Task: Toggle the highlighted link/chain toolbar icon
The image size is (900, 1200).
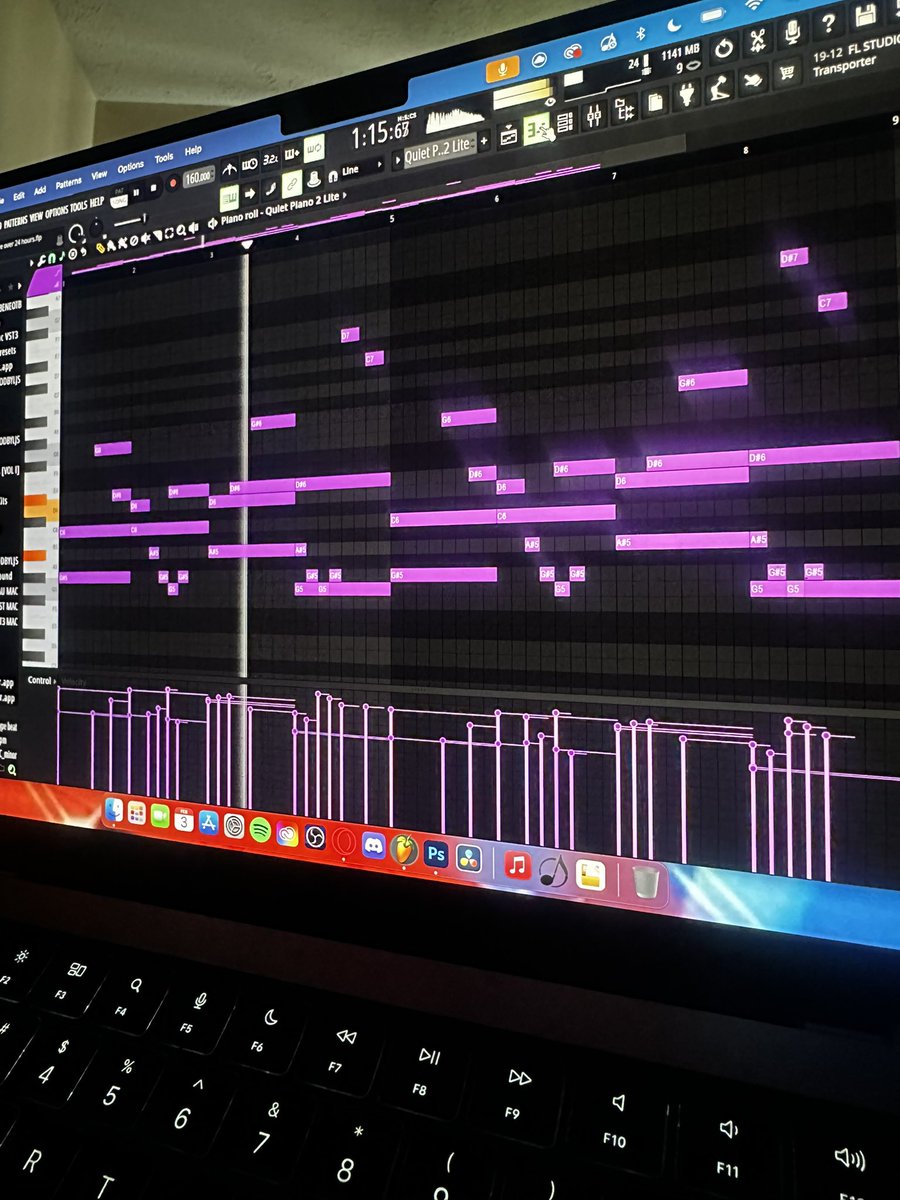Action: (291, 185)
